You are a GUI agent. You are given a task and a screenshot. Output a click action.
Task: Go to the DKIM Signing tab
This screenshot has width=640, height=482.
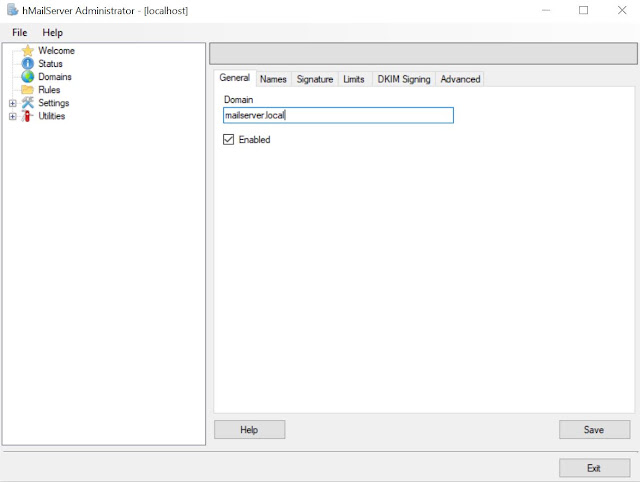(x=404, y=79)
